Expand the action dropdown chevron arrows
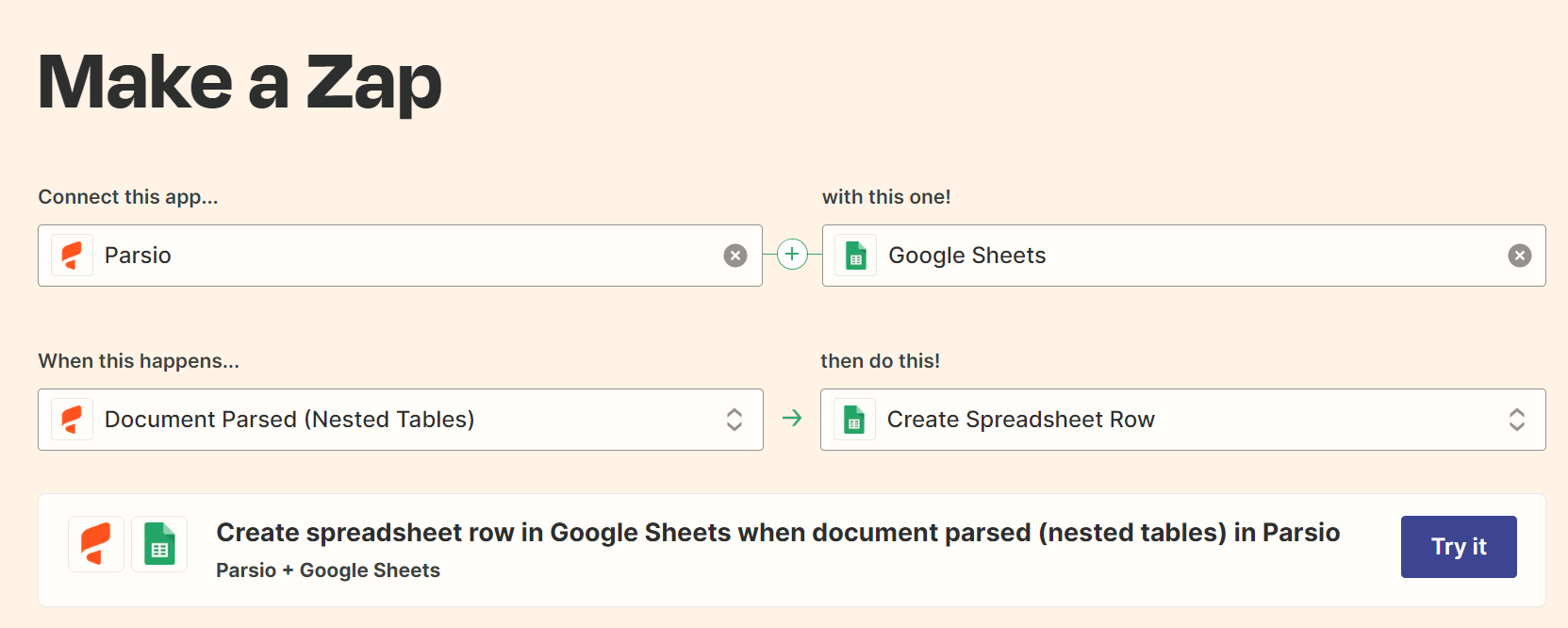 (x=1517, y=420)
